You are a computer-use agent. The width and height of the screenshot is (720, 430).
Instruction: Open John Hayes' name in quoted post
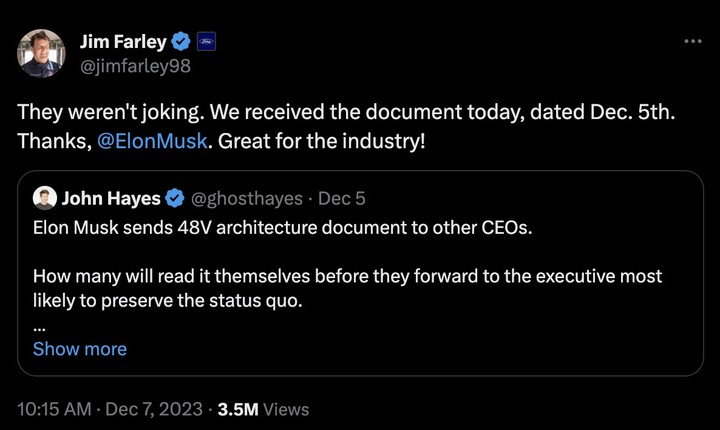click(x=111, y=197)
